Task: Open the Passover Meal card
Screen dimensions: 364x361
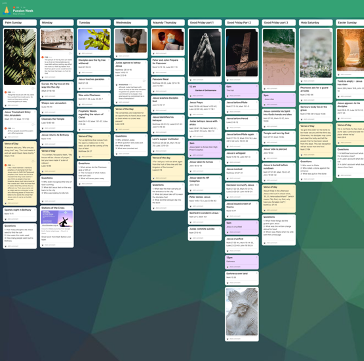Action: [x=168, y=85]
